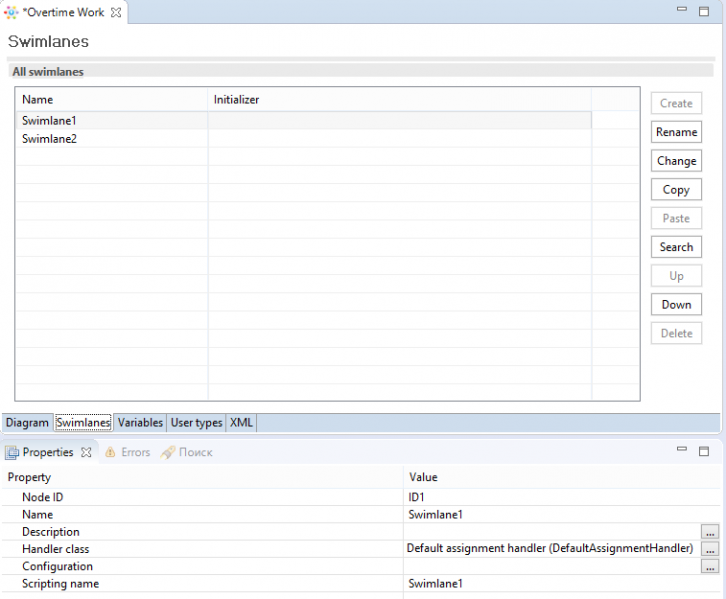Maximize the editor area
Image resolution: width=726 pixels, height=599 pixels.
[x=703, y=12]
